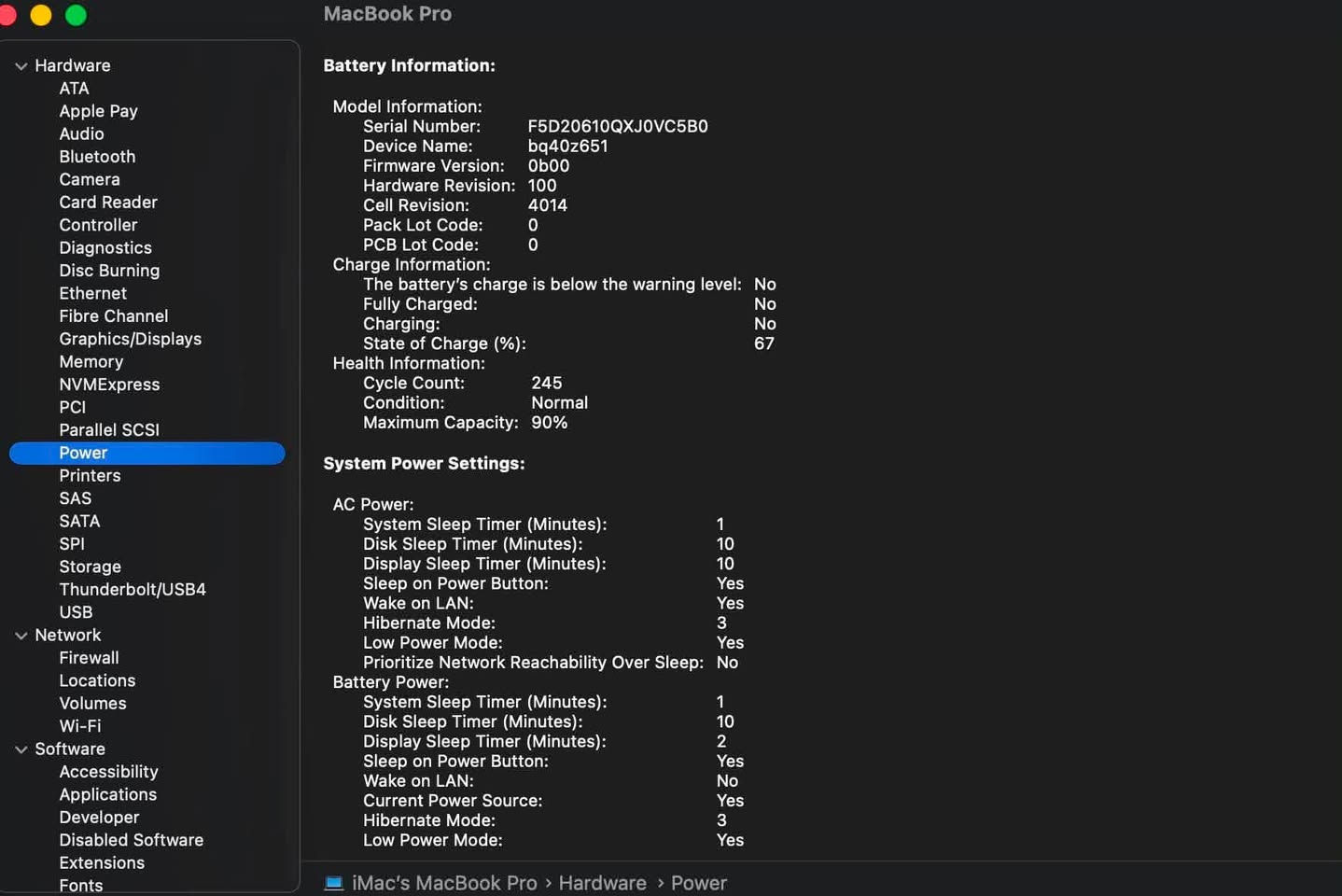Click the Battery Information heading
Viewport: 1342px width, 896px height.
[x=409, y=65]
